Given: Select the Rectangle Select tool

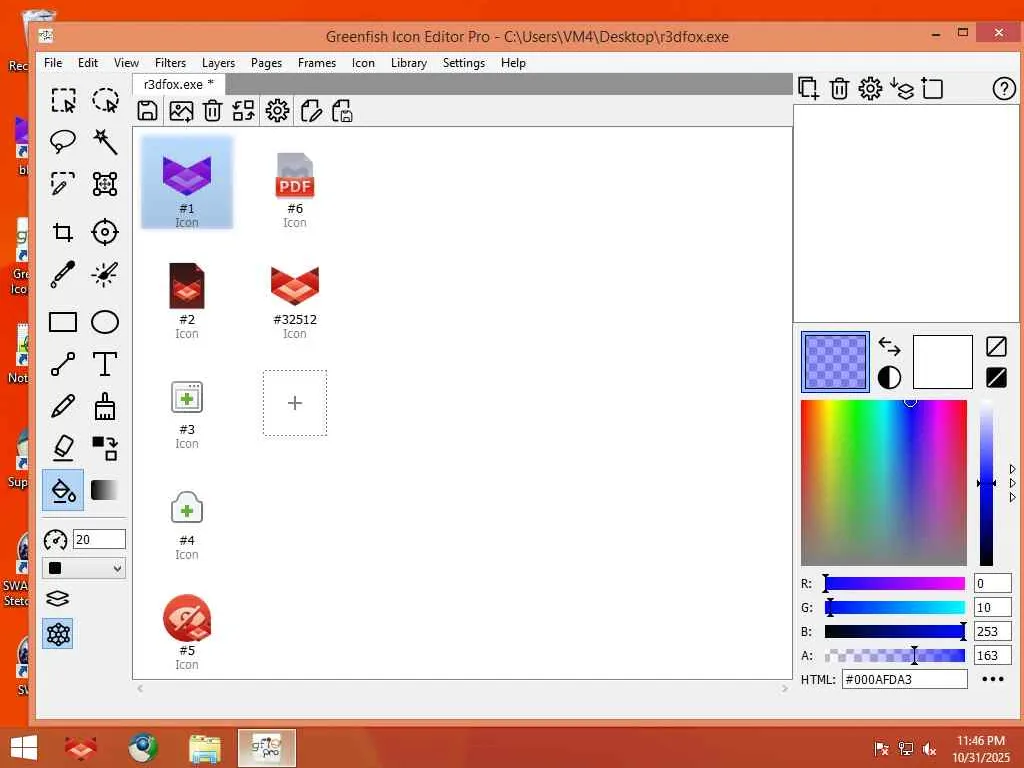Looking at the screenshot, I should click(63, 101).
